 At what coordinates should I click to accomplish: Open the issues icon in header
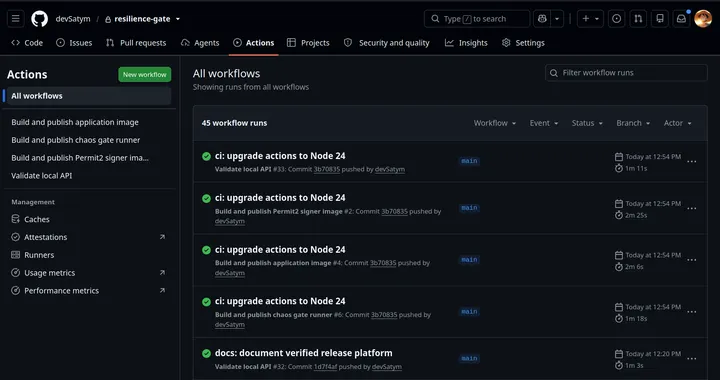pos(617,19)
